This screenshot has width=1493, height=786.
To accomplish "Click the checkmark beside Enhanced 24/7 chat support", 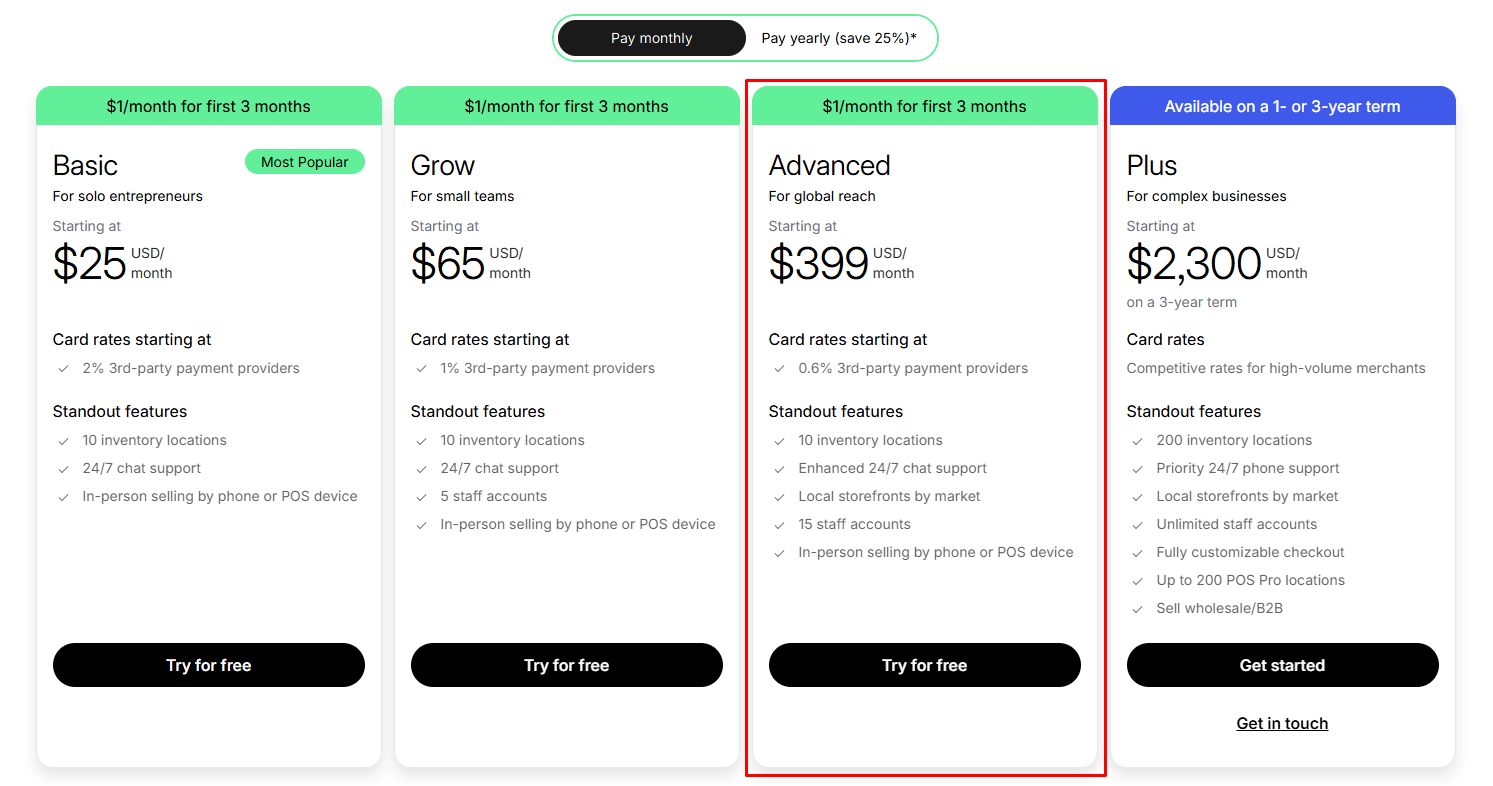I will pos(779,468).
